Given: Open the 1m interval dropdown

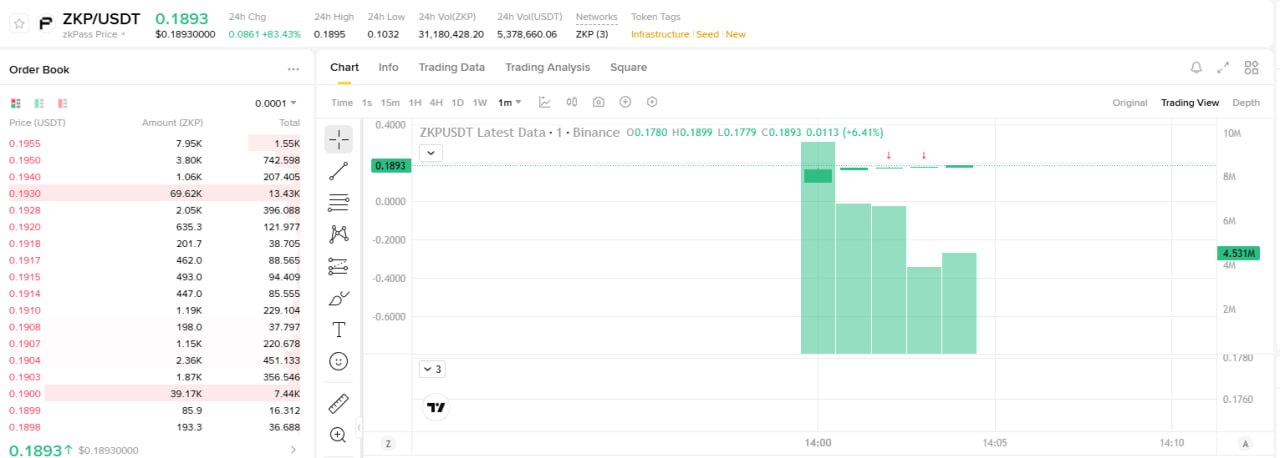Looking at the screenshot, I should click(510, 102).
